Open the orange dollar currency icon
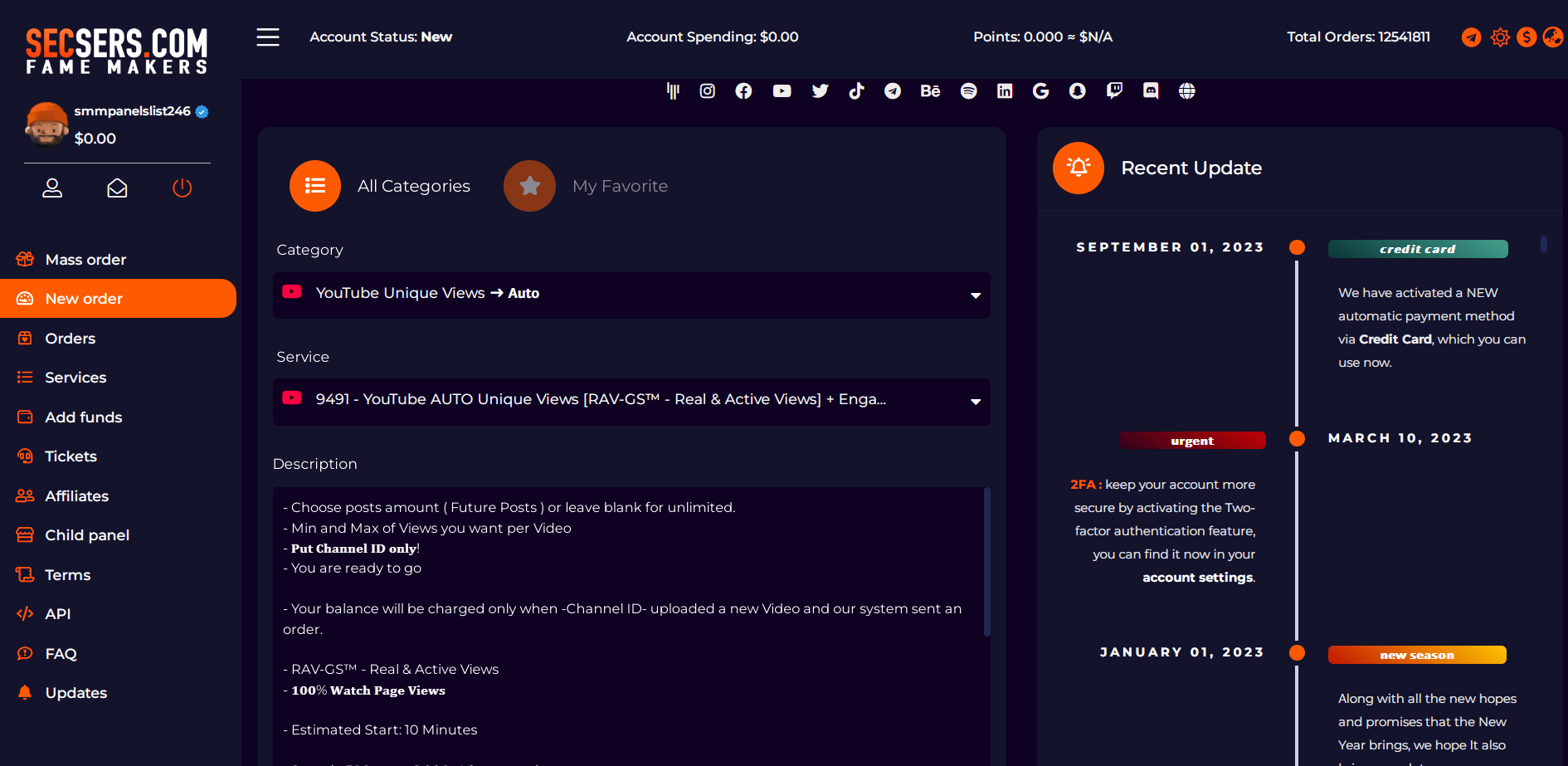 [x=1526, y=37]
